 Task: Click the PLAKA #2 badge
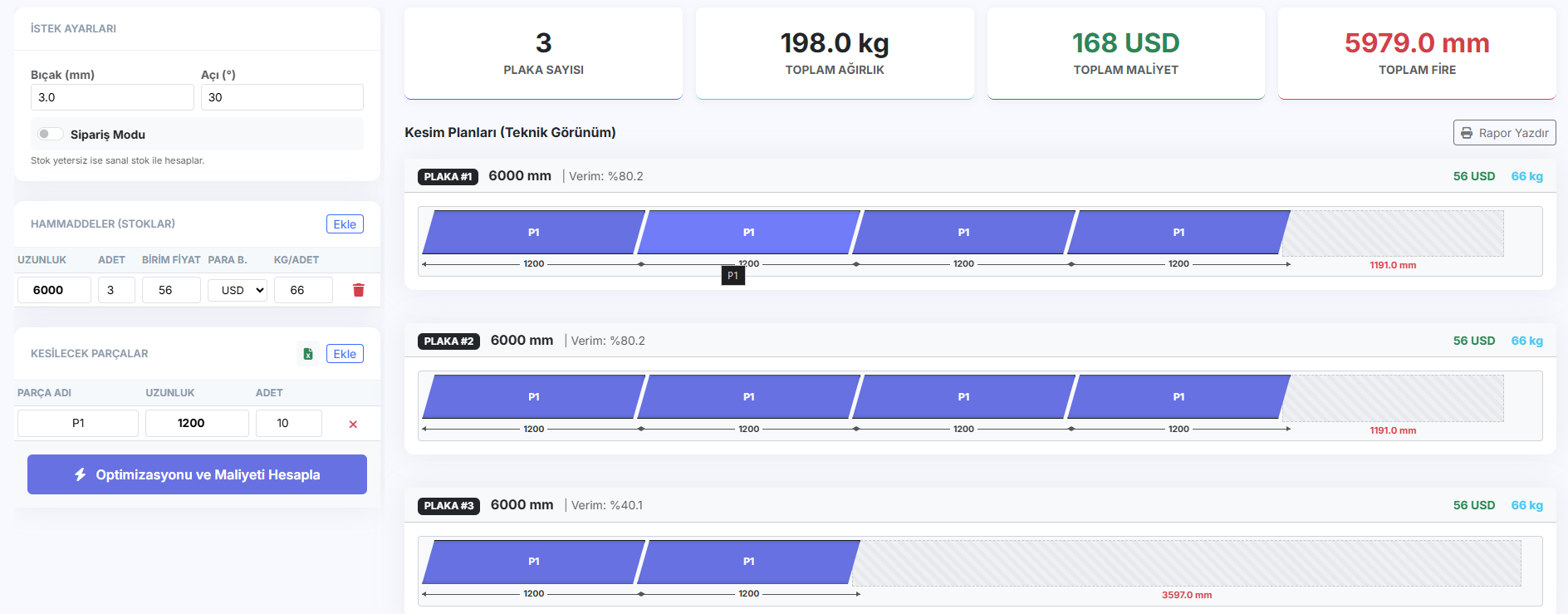(448, 341)
